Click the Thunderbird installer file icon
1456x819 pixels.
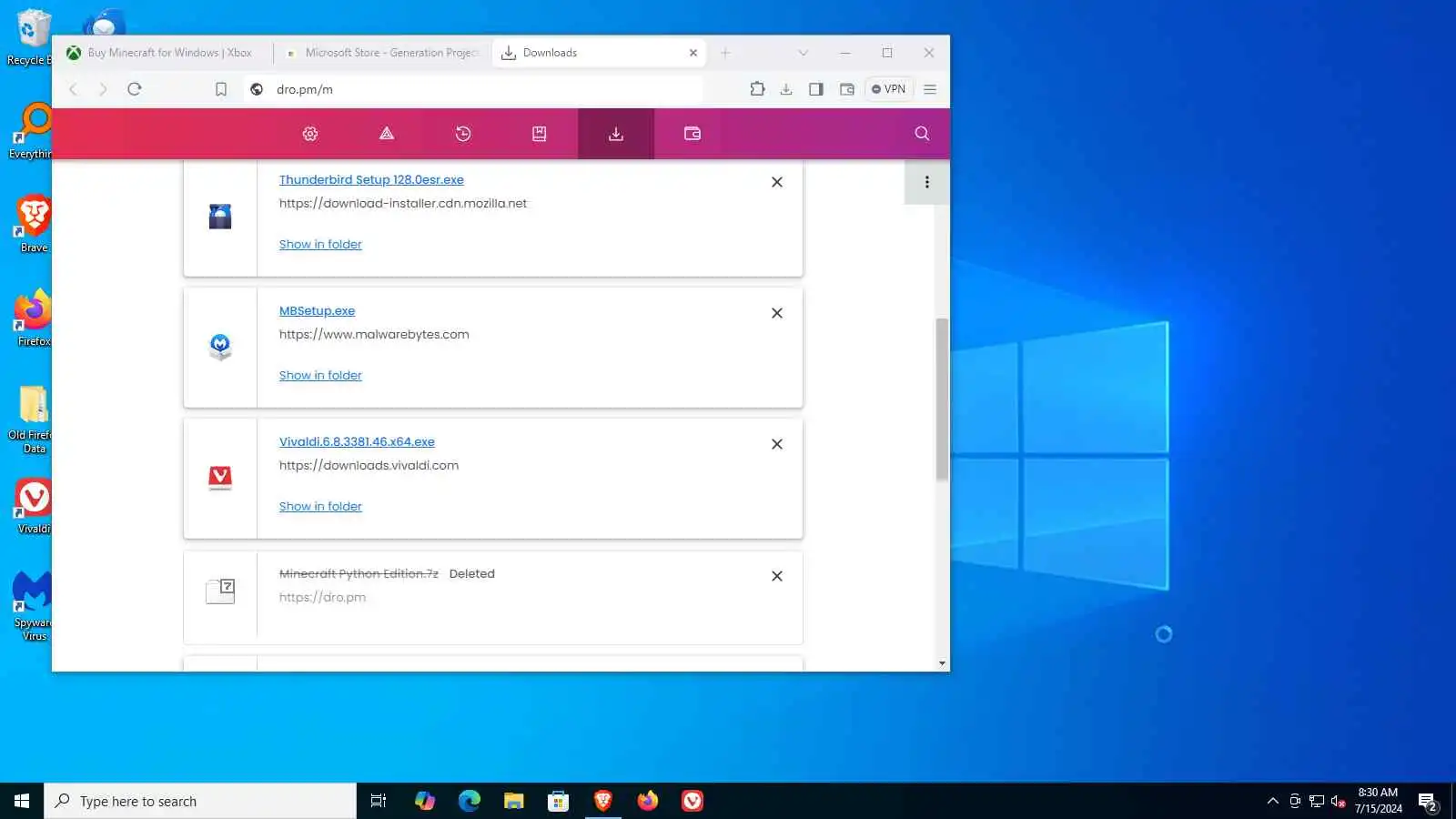[x=220, y=217]
